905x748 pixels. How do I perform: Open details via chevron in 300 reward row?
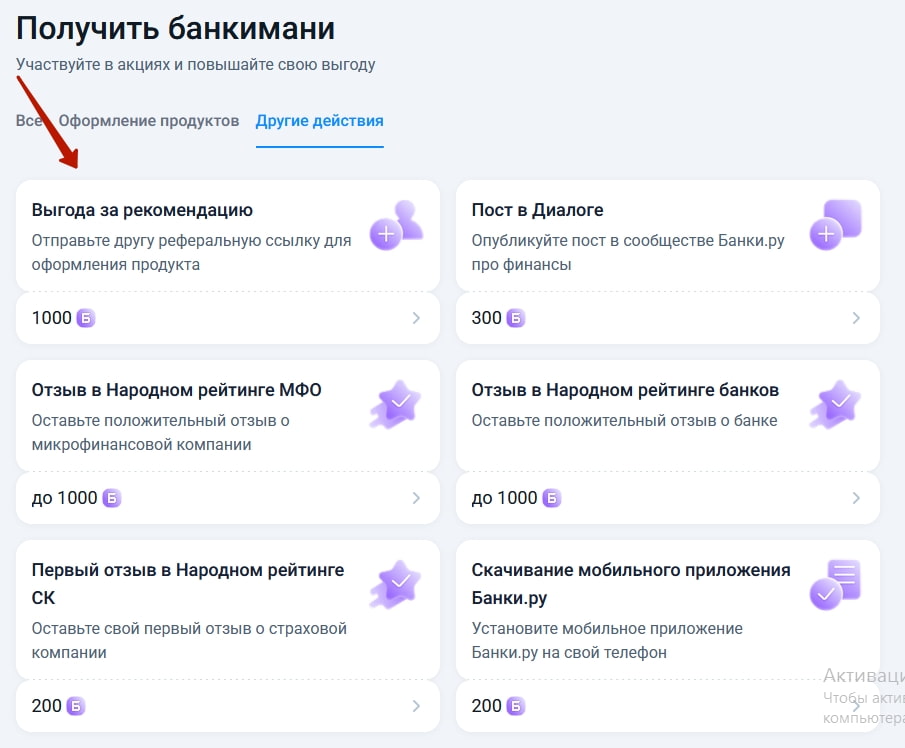click(x=856, y=318)
